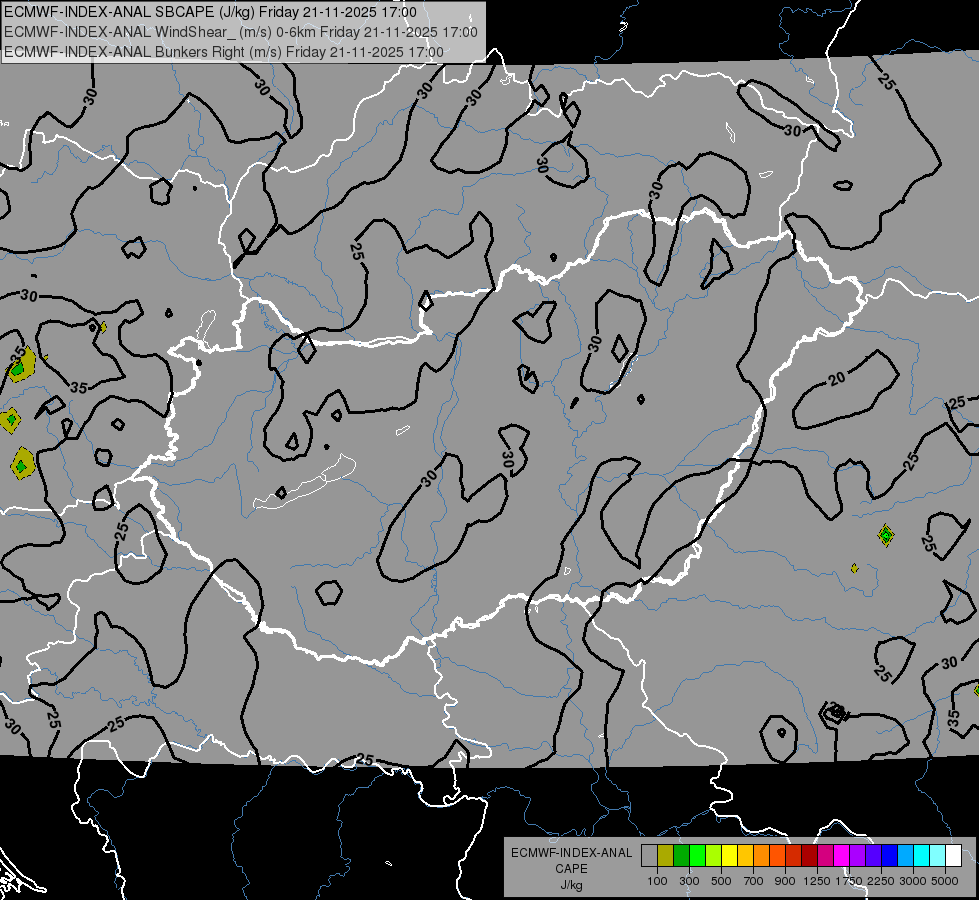Viewport: 979px width, 900px height.
Task: Select the dark green legend swatch
Action: pyautogui.click(x=681, y=856)
